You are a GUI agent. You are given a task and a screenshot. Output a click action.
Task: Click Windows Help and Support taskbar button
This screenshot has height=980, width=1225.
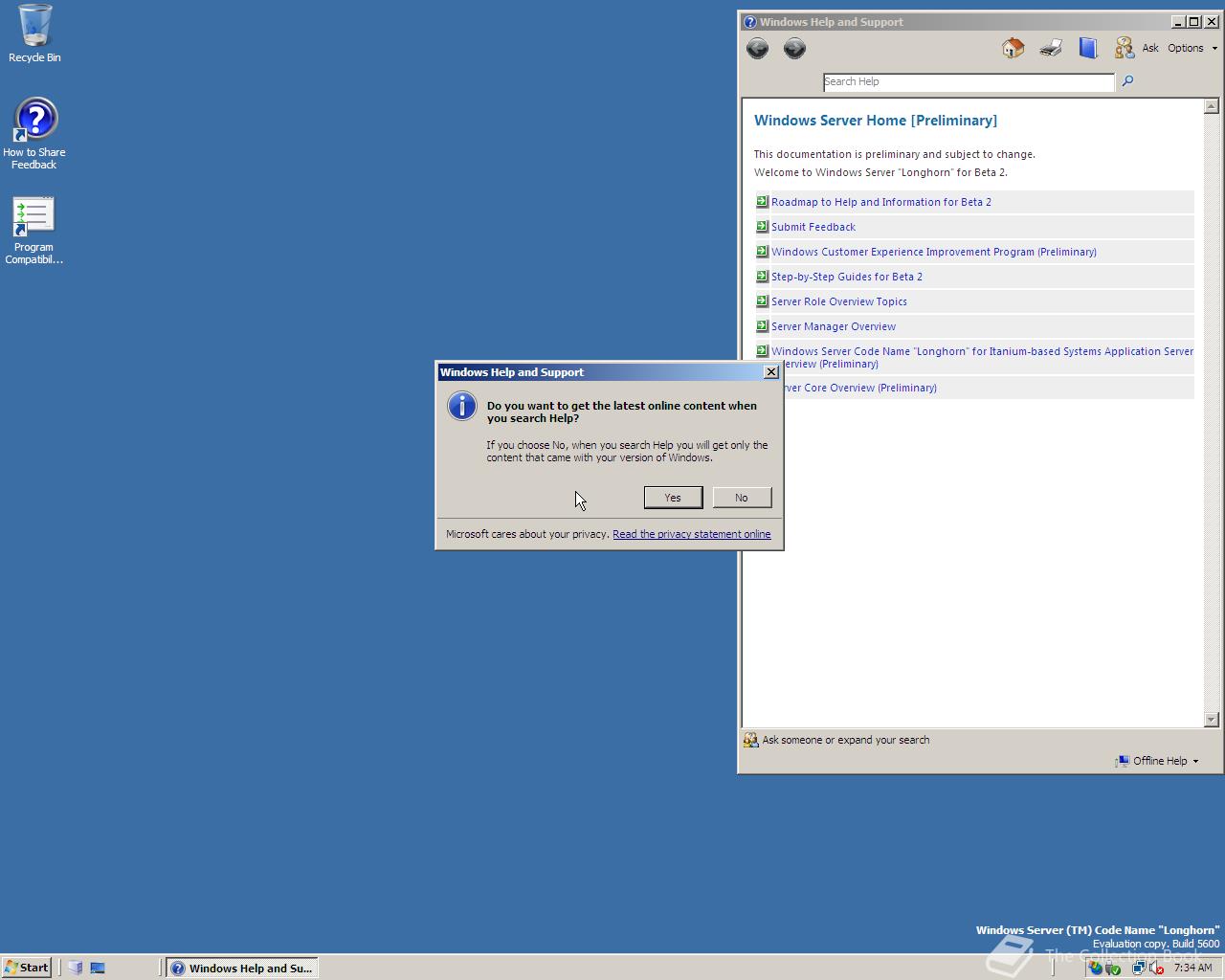click(242, 968)
